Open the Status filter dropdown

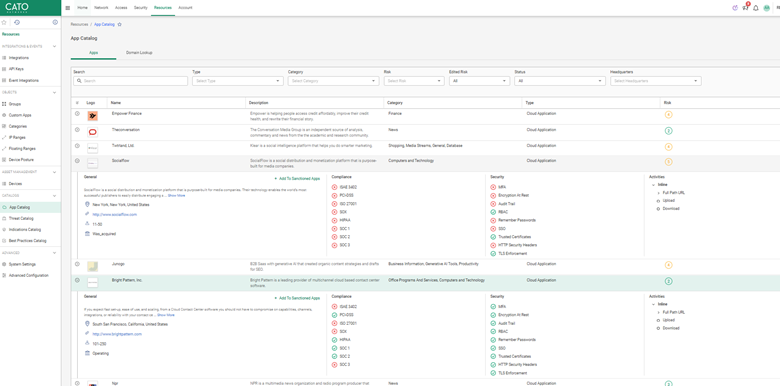pyautogui.click(x=560, y=81)
